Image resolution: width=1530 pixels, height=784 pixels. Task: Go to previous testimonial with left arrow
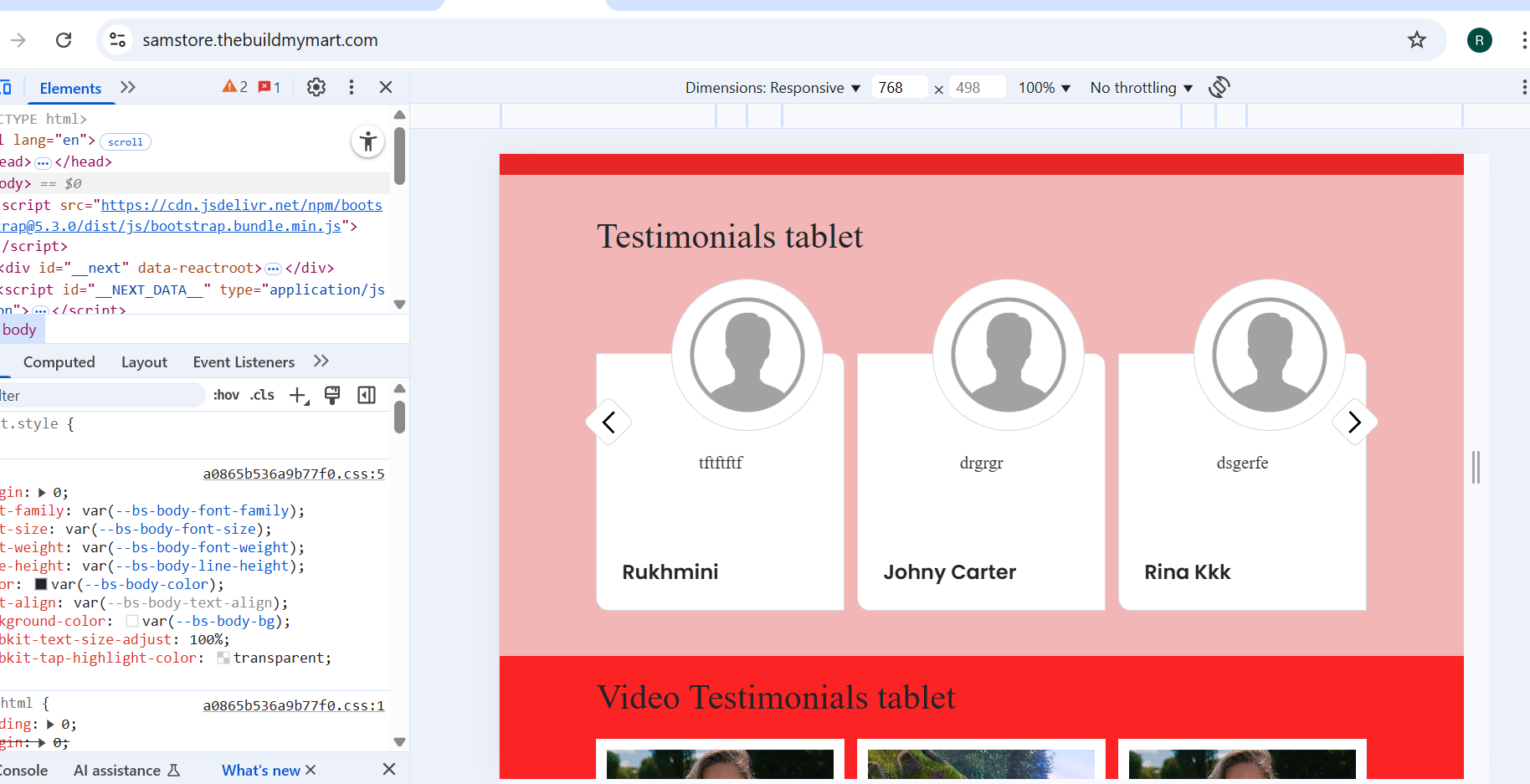point(608,423)
